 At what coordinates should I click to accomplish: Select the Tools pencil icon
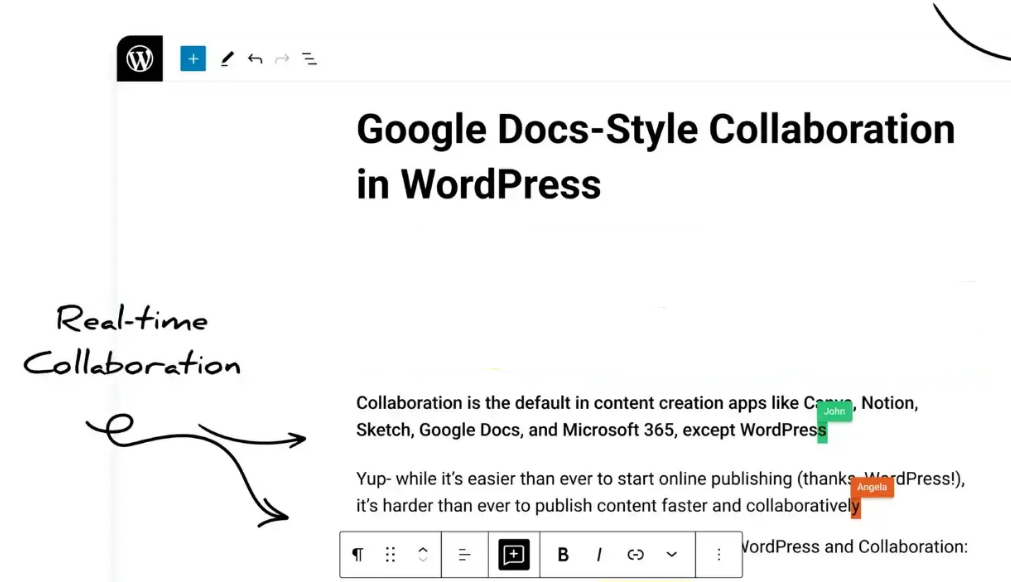[227, 59]
